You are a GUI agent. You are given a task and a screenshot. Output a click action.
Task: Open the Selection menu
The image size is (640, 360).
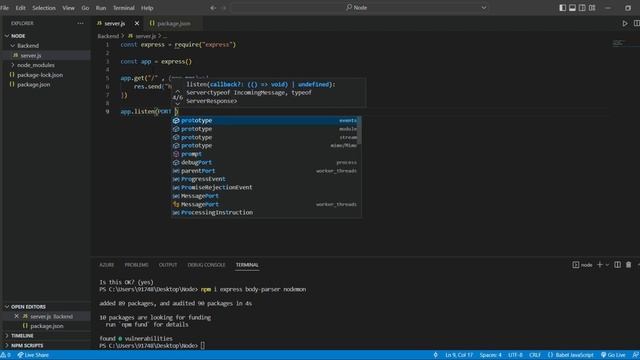[x=44, y=8]
